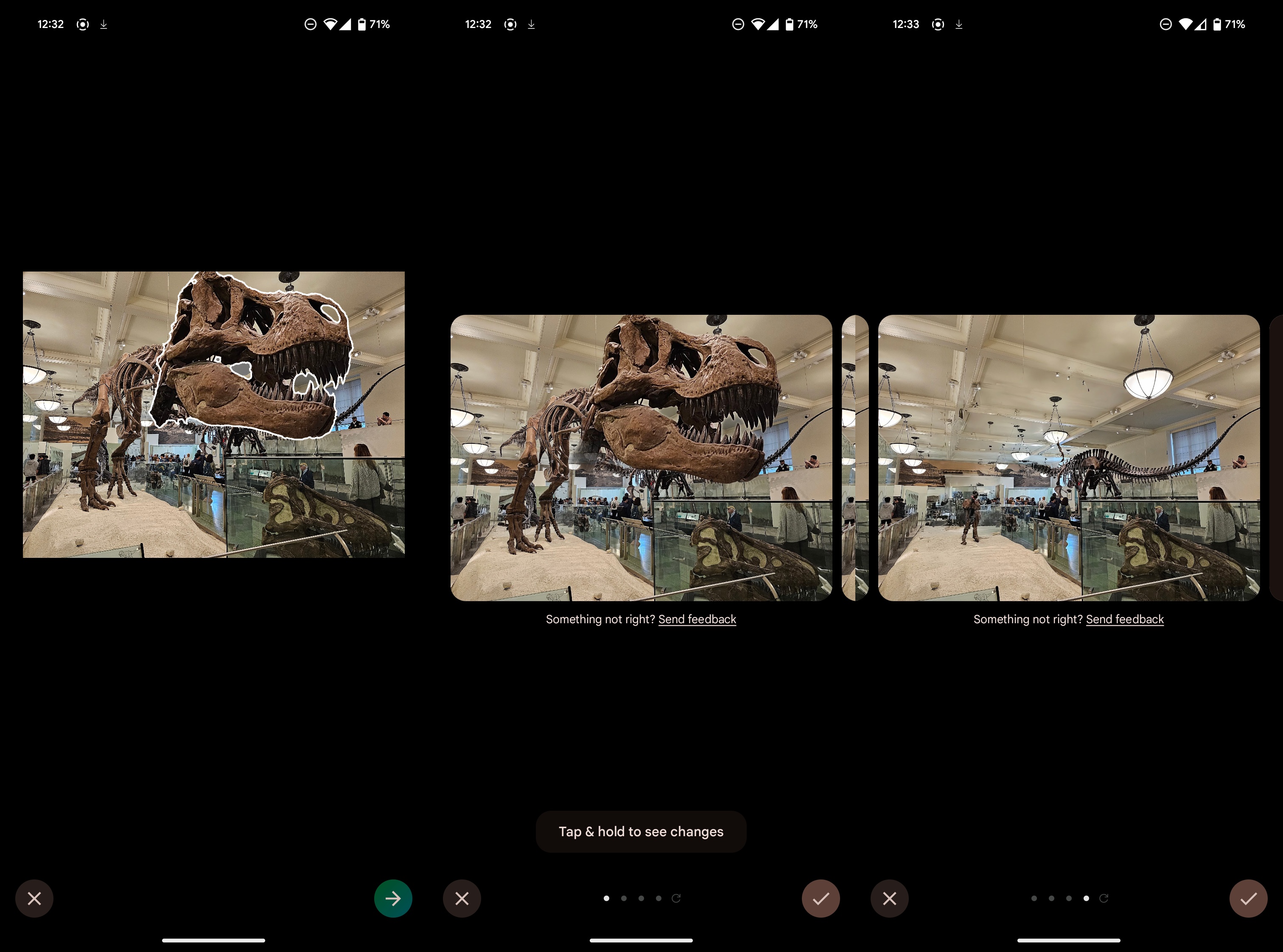Tap the X dismiss button on middle panel
This screenshot has width=1283, height=952.
[463, 897]
